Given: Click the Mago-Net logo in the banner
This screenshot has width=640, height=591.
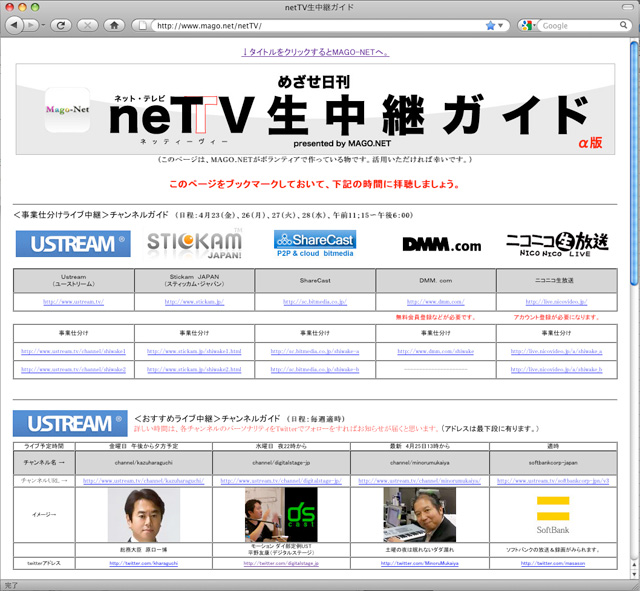Looking at the screenshot, I should coord(67,110).
